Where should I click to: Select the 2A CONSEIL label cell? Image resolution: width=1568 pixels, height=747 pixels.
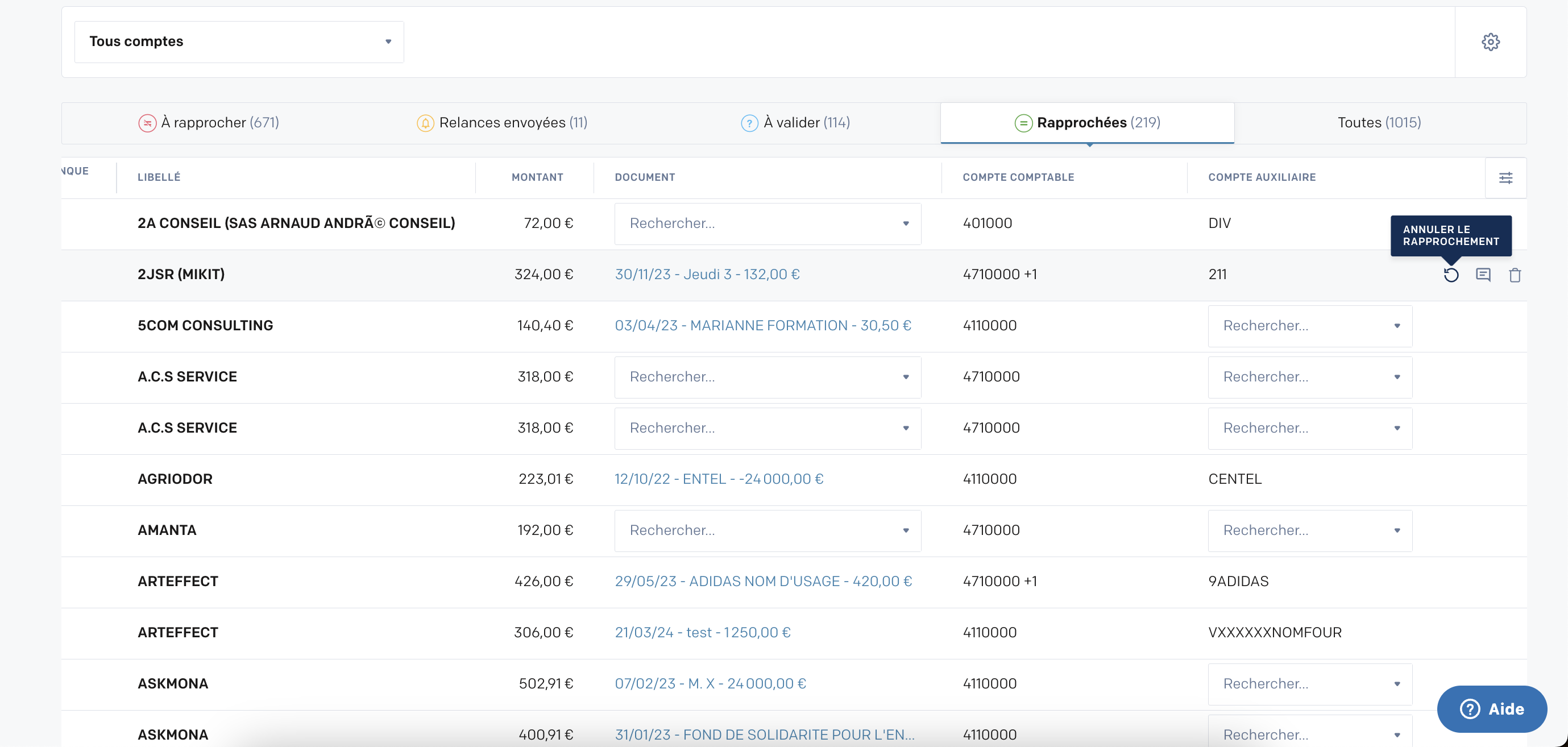click(x=296, y=223)
